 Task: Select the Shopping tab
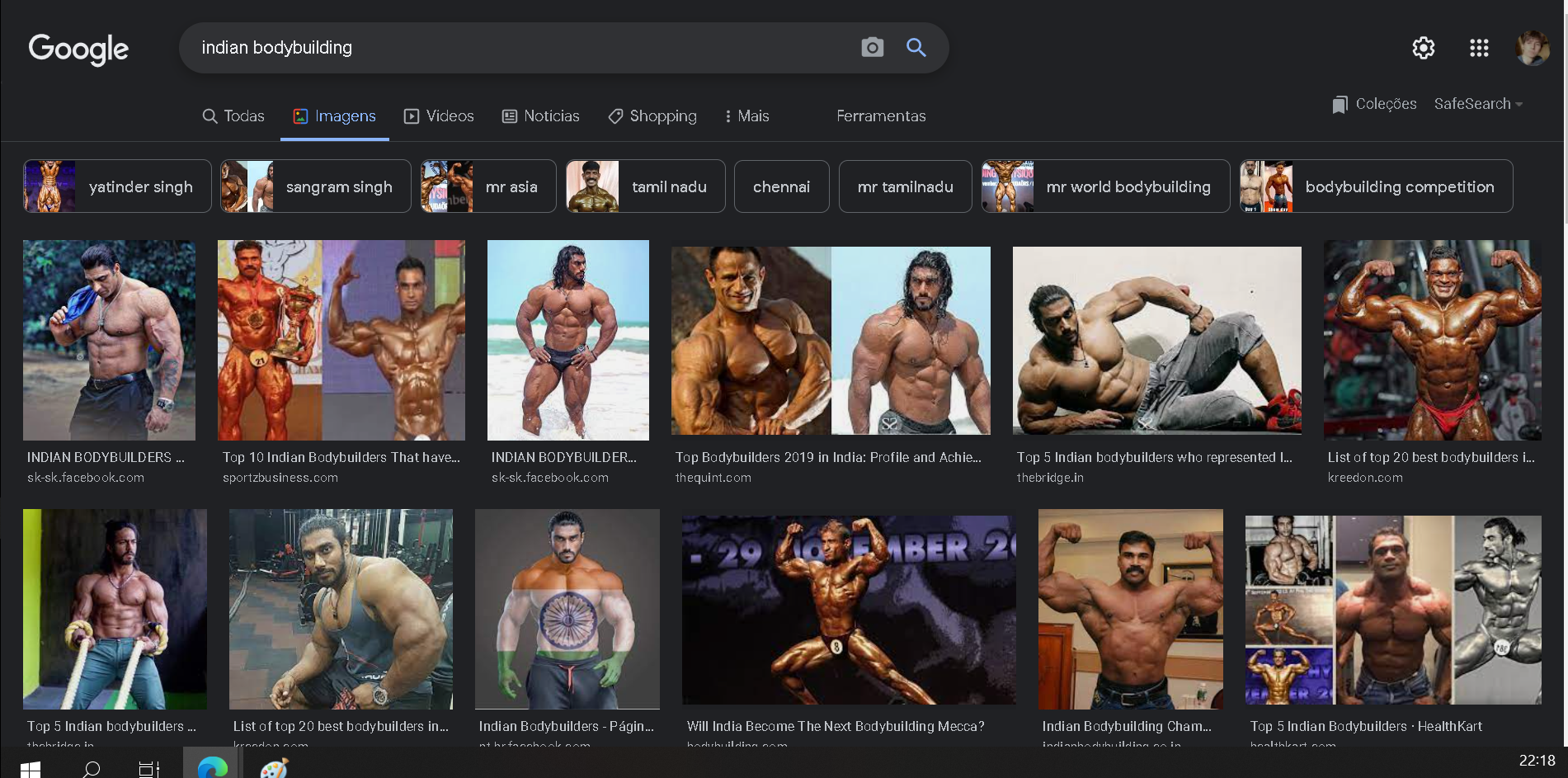pos(652,116)
